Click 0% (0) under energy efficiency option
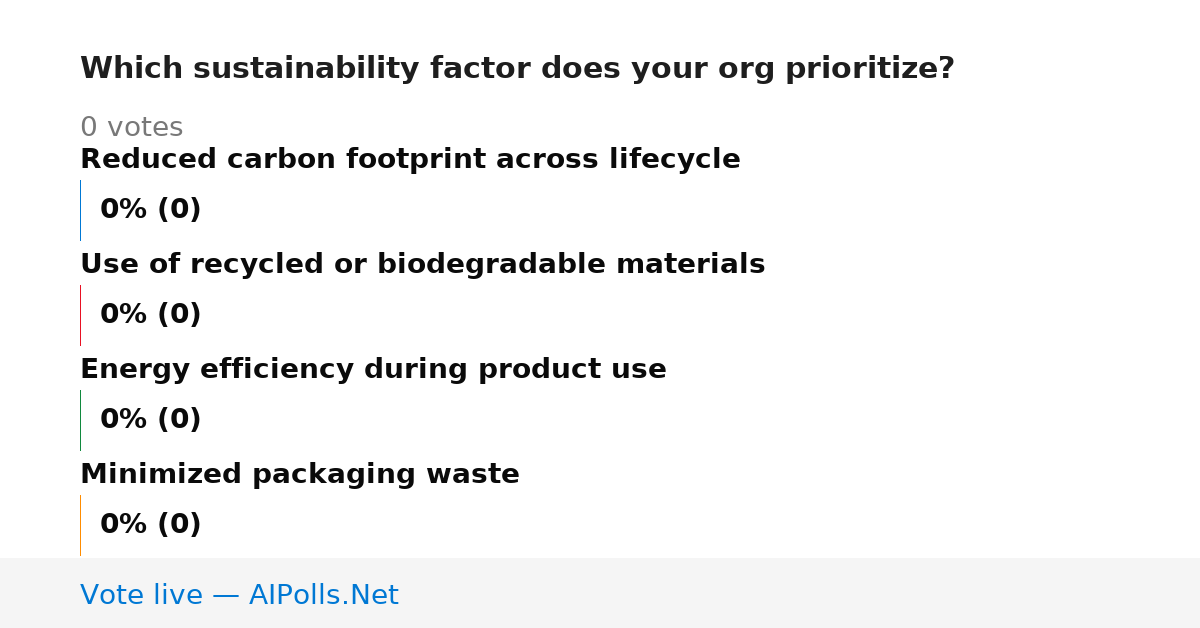 tap(150, 420)
